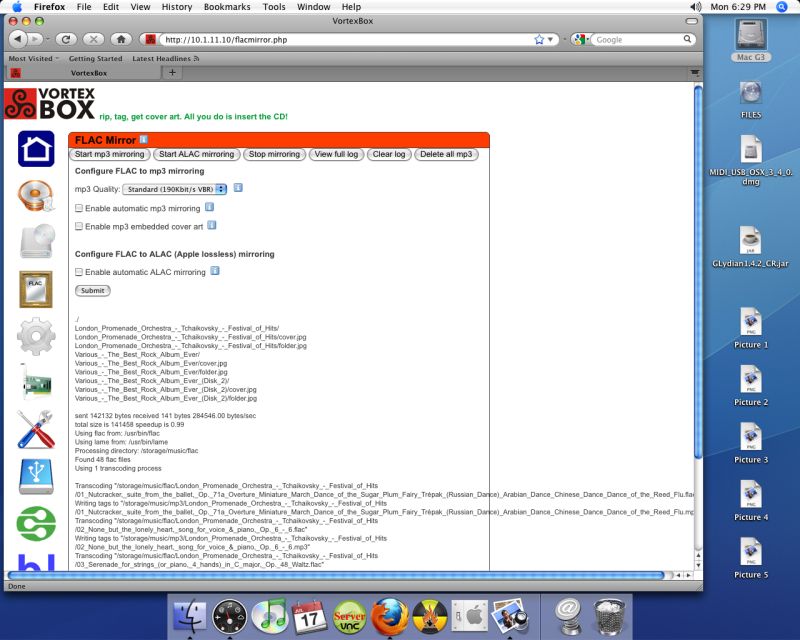
Task: Open the speaker icon in VortexBox sidebar
Action: [x=36, y=195]
